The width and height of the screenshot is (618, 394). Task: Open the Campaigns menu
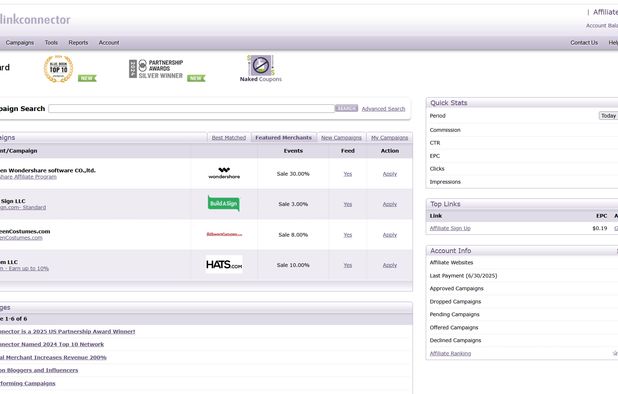point(20,43)
